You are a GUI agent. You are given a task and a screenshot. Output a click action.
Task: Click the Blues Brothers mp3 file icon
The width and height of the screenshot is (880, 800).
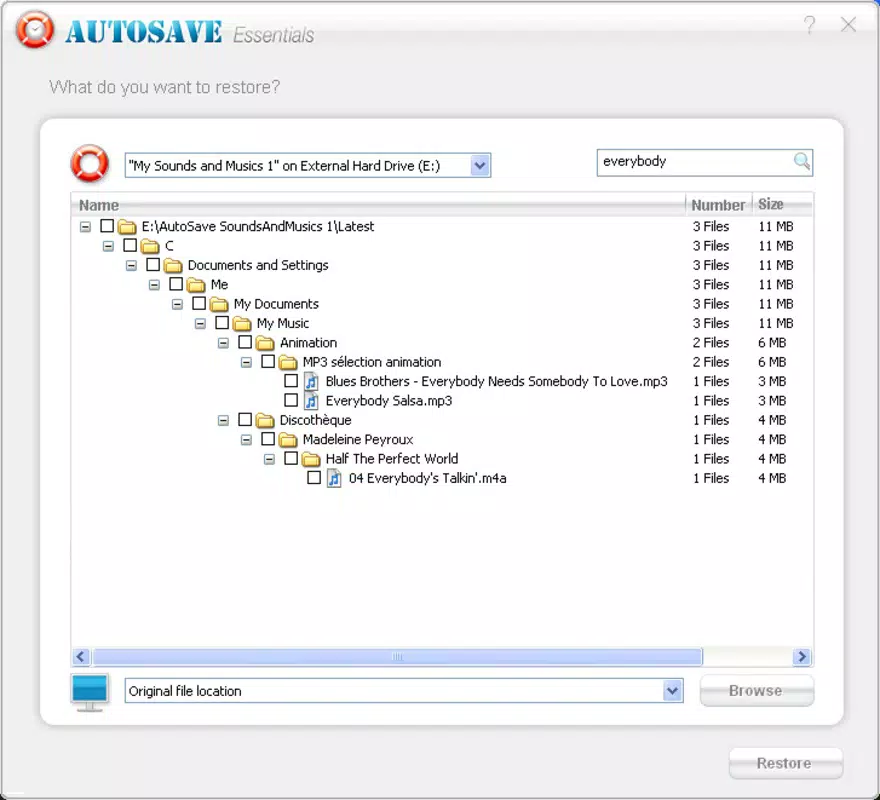click(311, 382)
